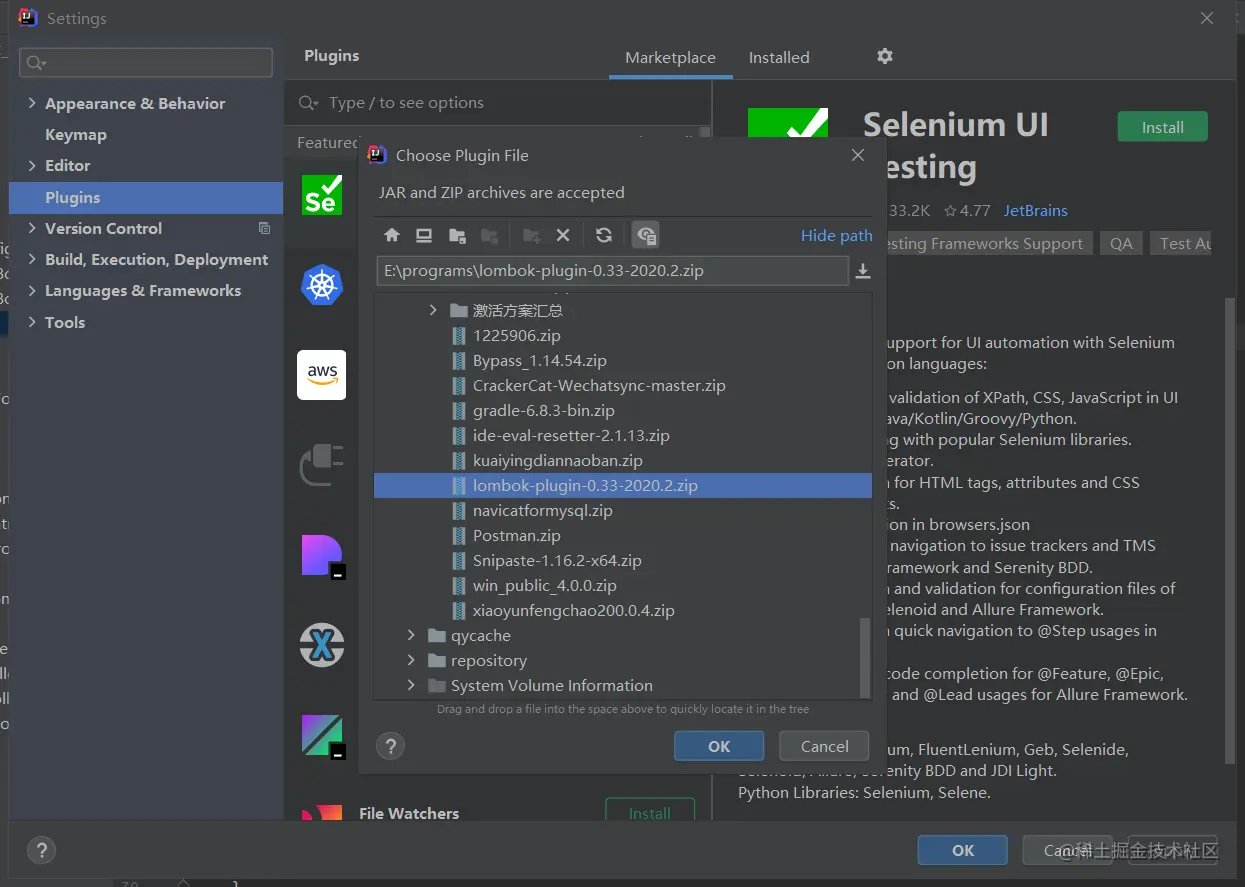Click the folder icon of qycache
The image size is (1245, 887).
pos(436,635)
